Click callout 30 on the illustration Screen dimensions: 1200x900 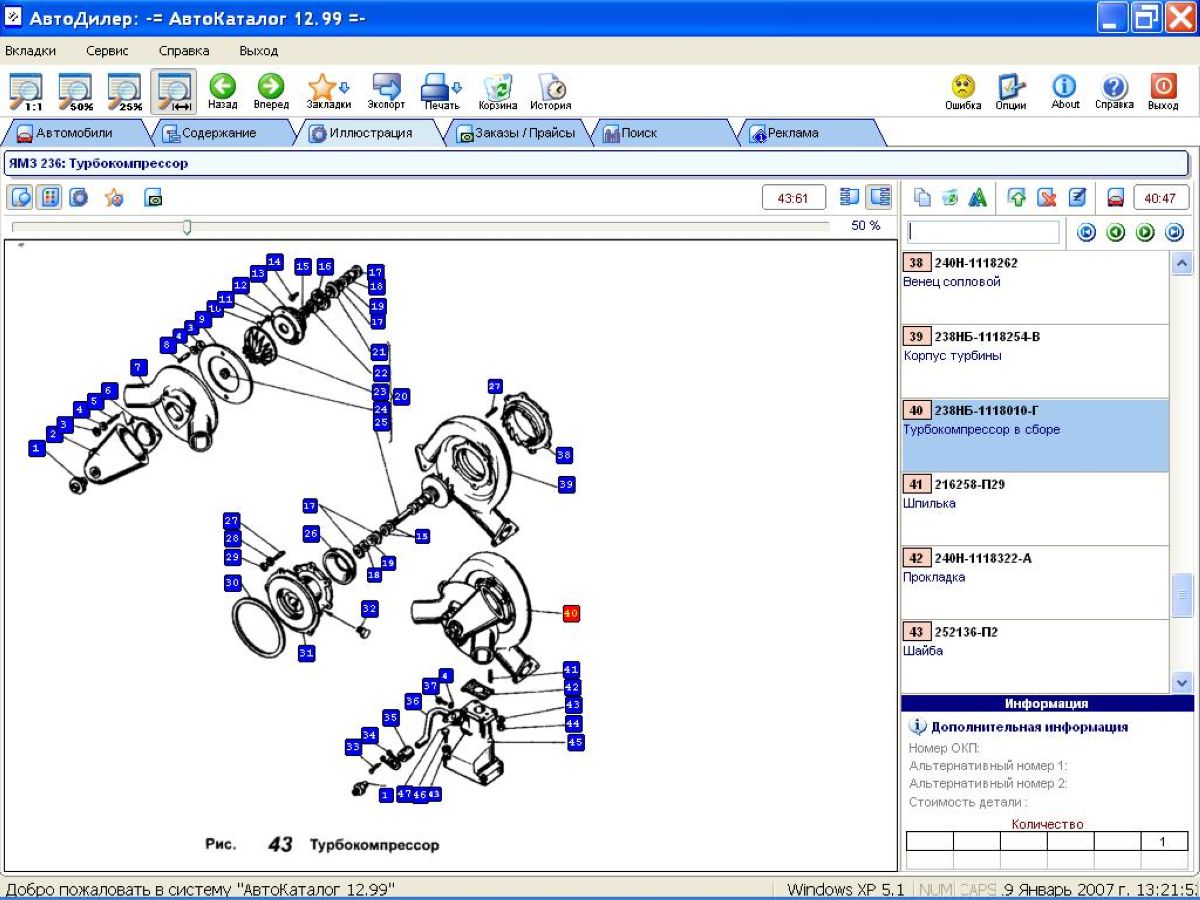coord(232,582)
